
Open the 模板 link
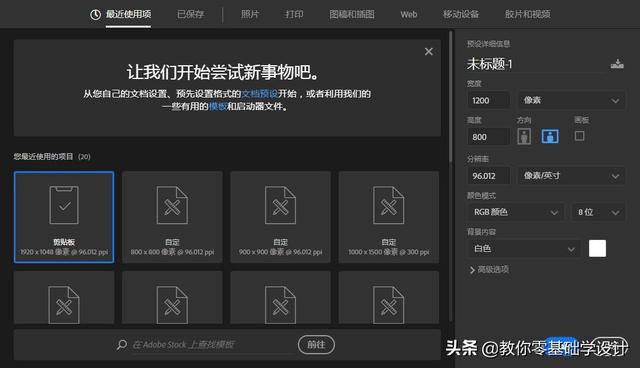(218, 106)
